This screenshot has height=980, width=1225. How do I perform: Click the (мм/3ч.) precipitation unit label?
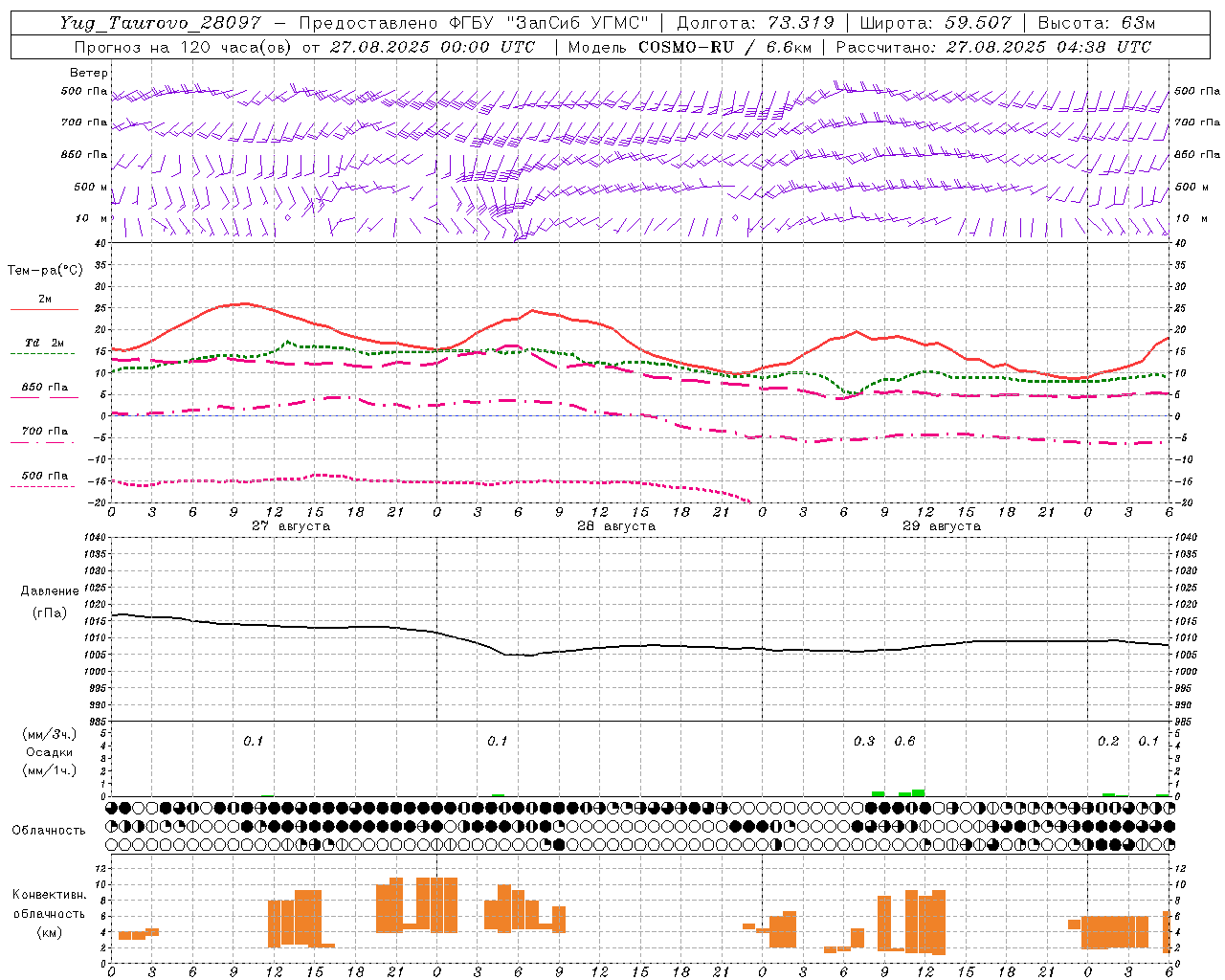point(50,734)
